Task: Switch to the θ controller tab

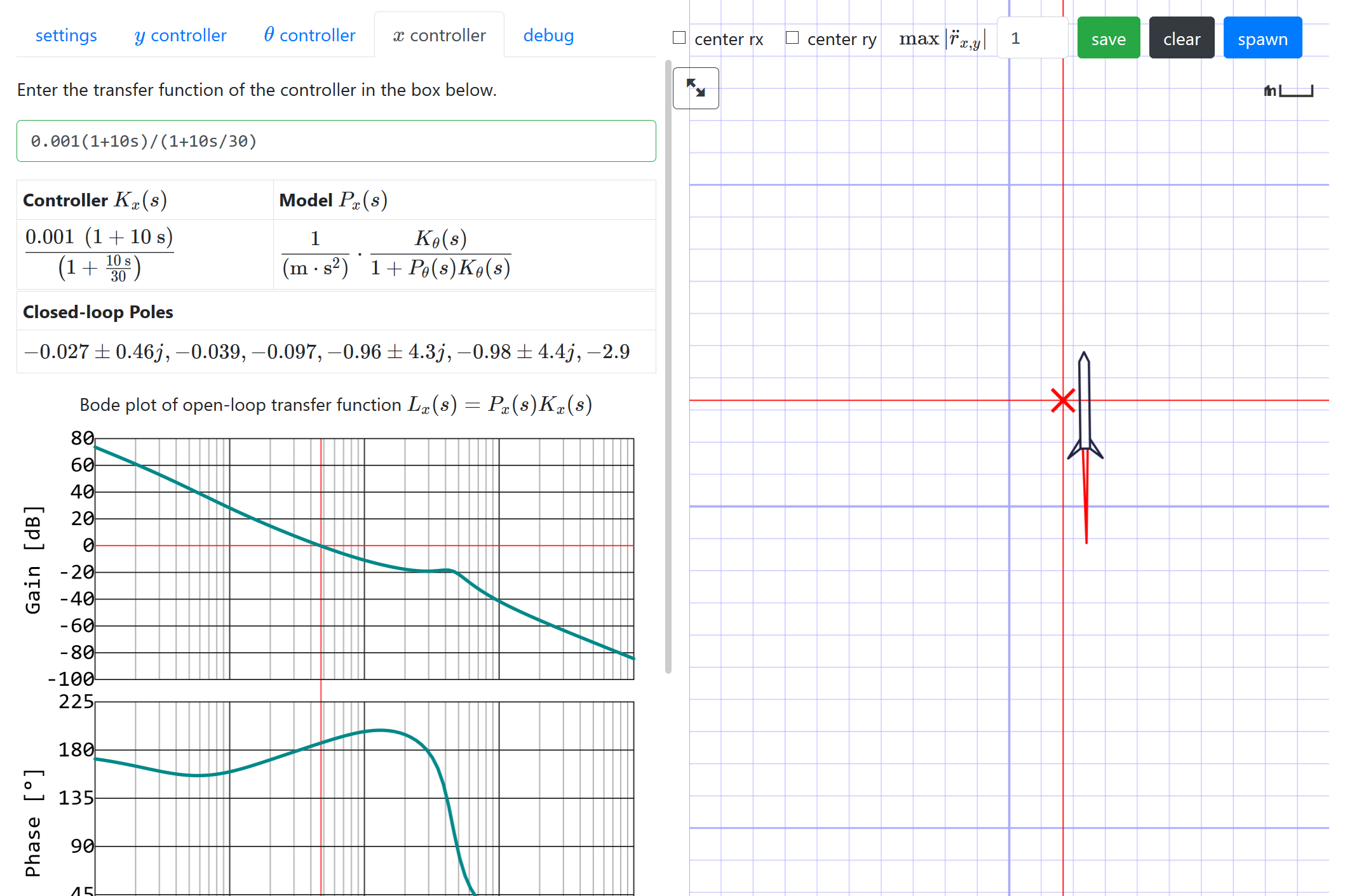Action: click(x=309, y=36)
